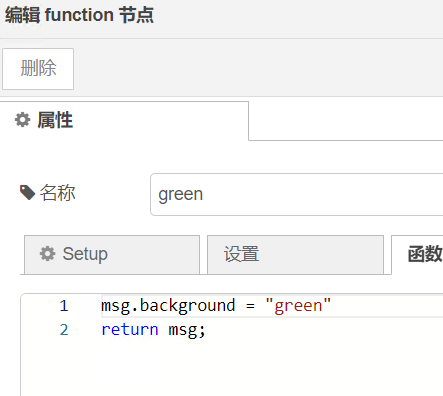Viewport: 443px width, 396px height.
Task: Select the 属性 properties tab
Action: (124, 120)
